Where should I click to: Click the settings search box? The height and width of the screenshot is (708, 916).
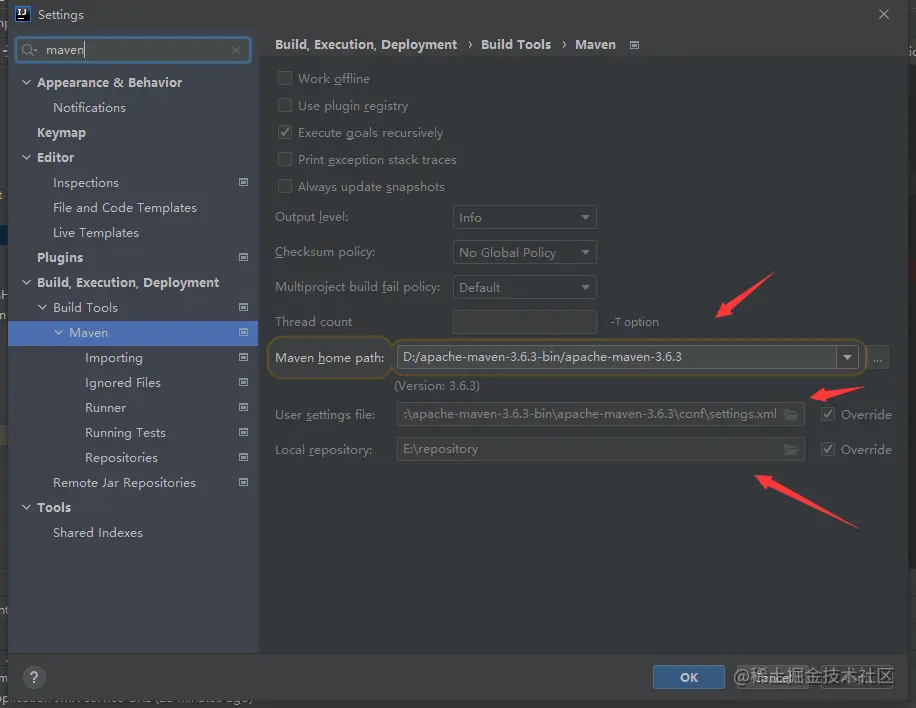[133, 50]
